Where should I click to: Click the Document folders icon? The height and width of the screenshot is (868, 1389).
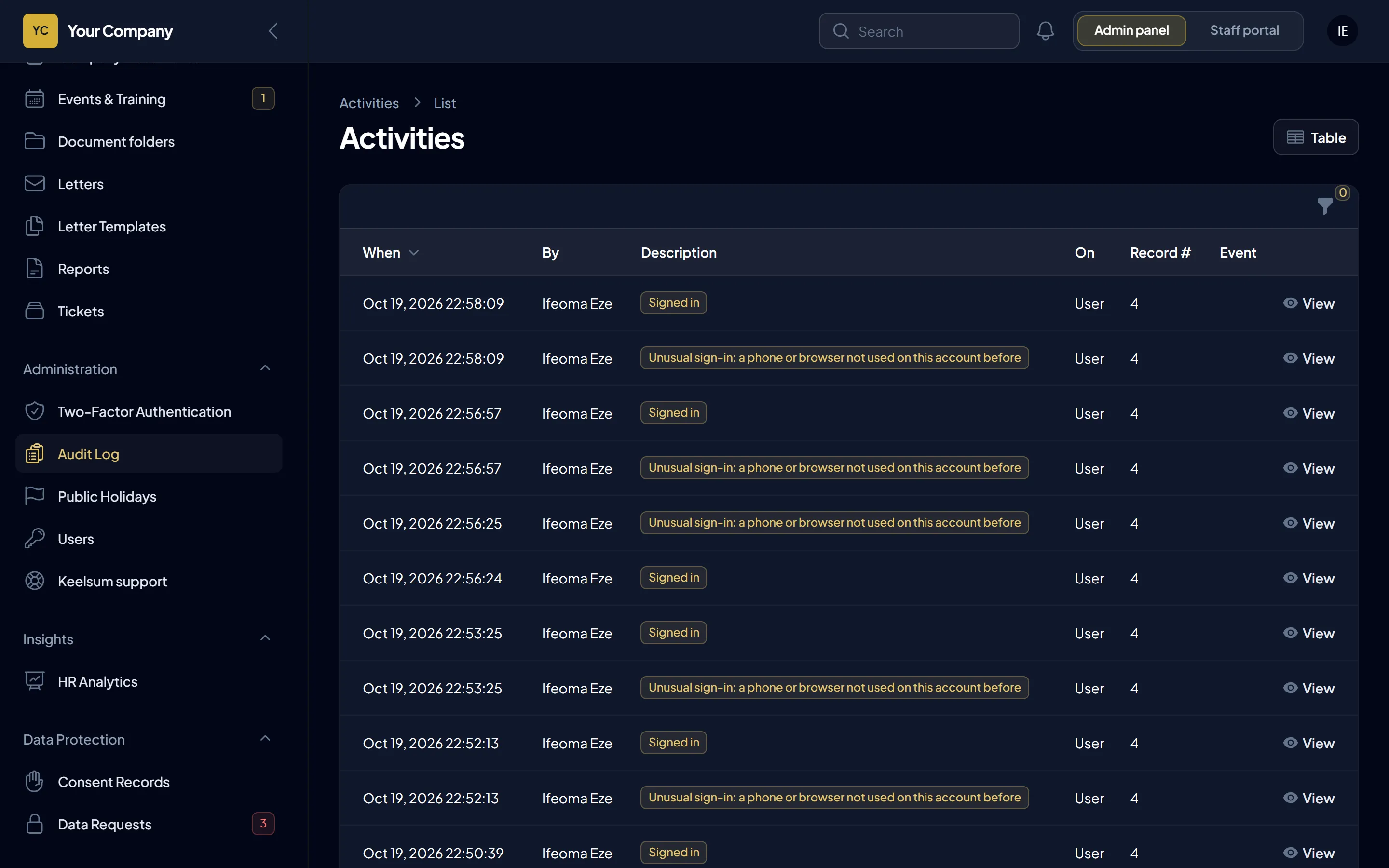pyautogui.click(x=34, y=141)
